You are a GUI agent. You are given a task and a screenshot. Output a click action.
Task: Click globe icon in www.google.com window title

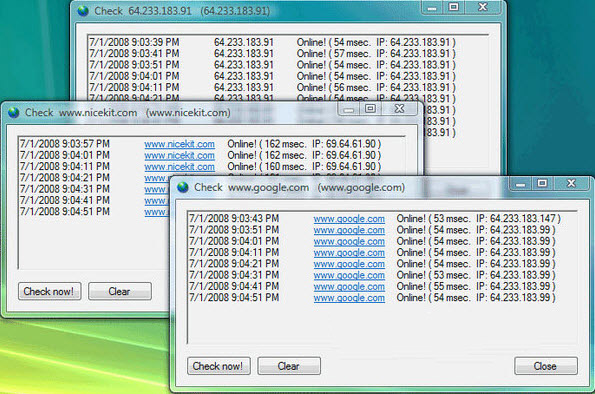[183, 187]
